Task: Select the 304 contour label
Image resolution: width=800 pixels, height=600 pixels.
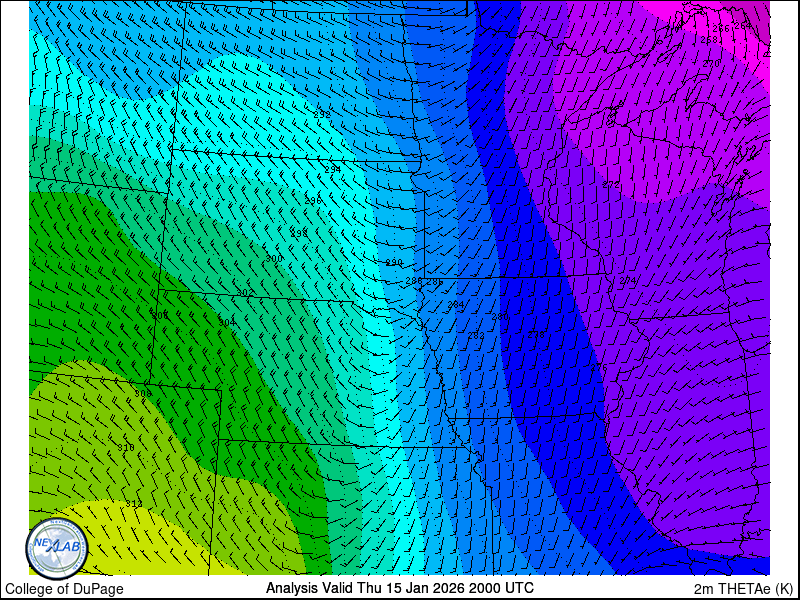Action: pos(227,322)
